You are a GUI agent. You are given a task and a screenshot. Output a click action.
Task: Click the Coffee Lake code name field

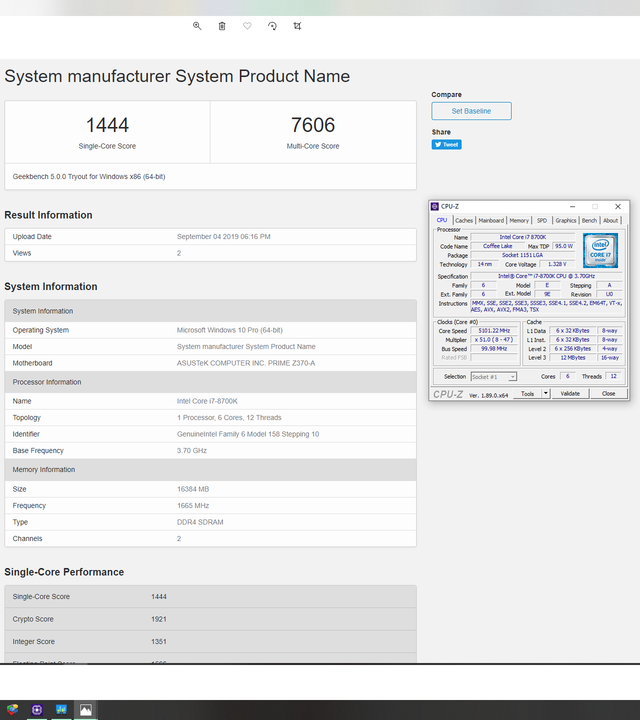point(498,246)
